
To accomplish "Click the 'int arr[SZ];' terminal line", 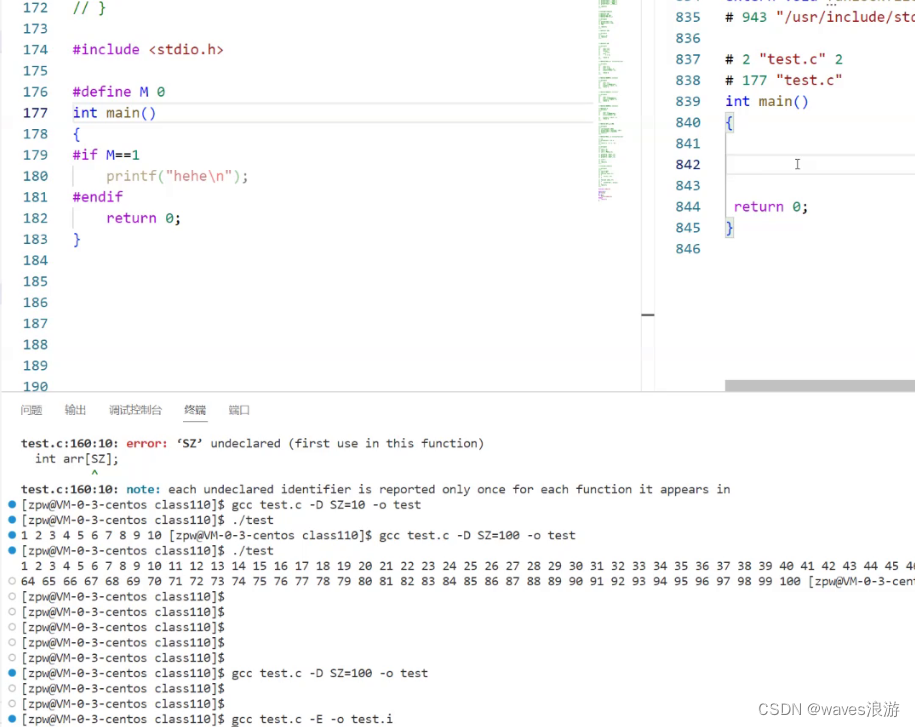I will (x=76, y=459).
